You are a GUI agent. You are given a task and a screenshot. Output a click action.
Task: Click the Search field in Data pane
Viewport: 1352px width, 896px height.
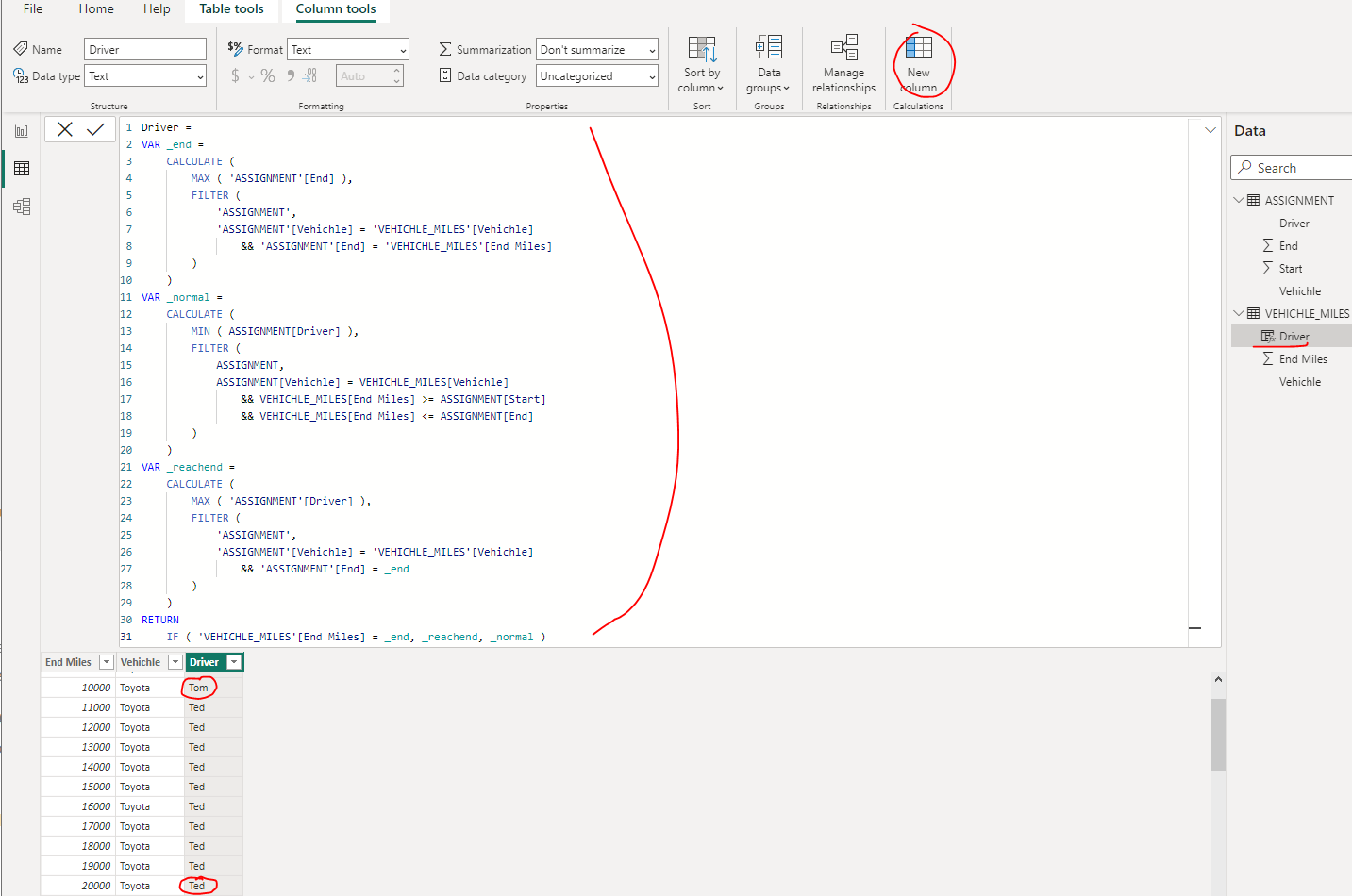pos(1292,167)
